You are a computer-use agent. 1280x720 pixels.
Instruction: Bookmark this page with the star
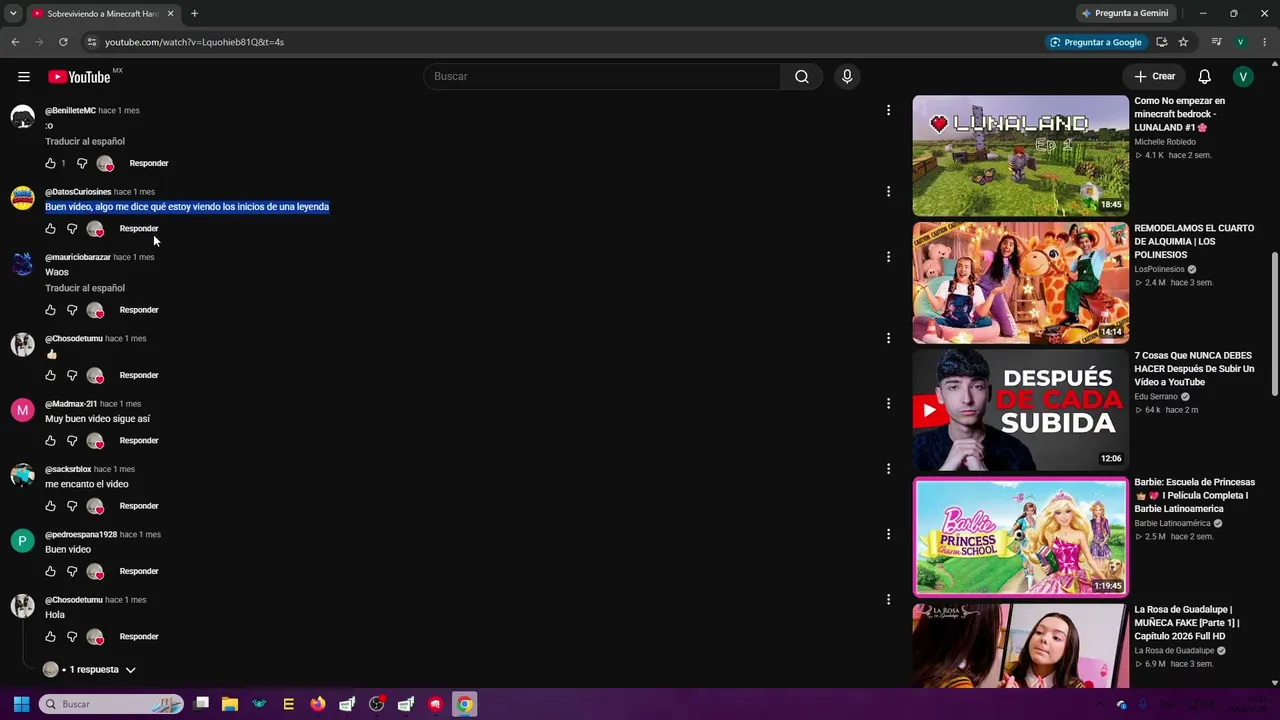[1183, 42]
